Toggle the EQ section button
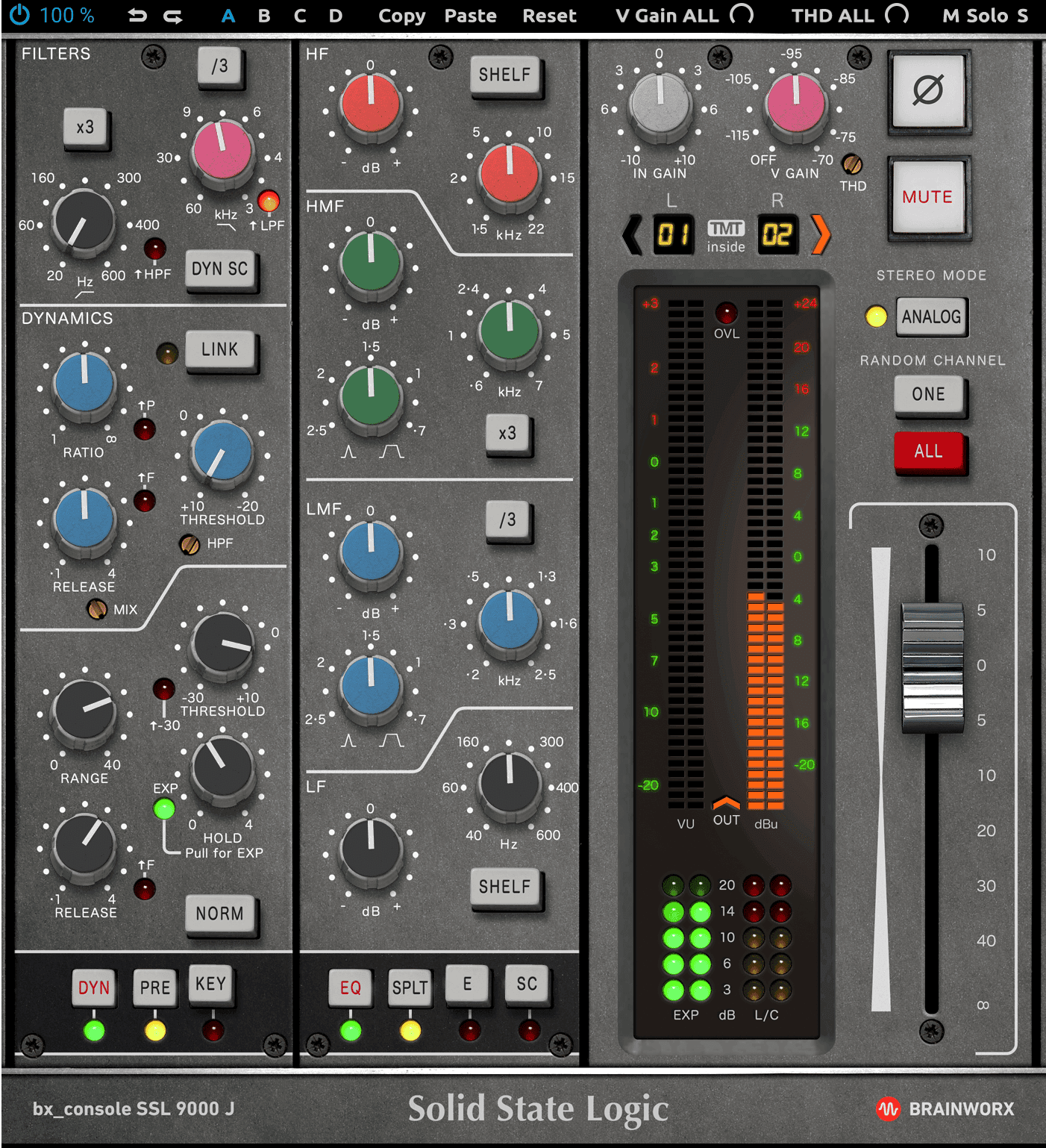This screenshot has width=1046, height=1148. pyautogui.click(x=351, y=988)
